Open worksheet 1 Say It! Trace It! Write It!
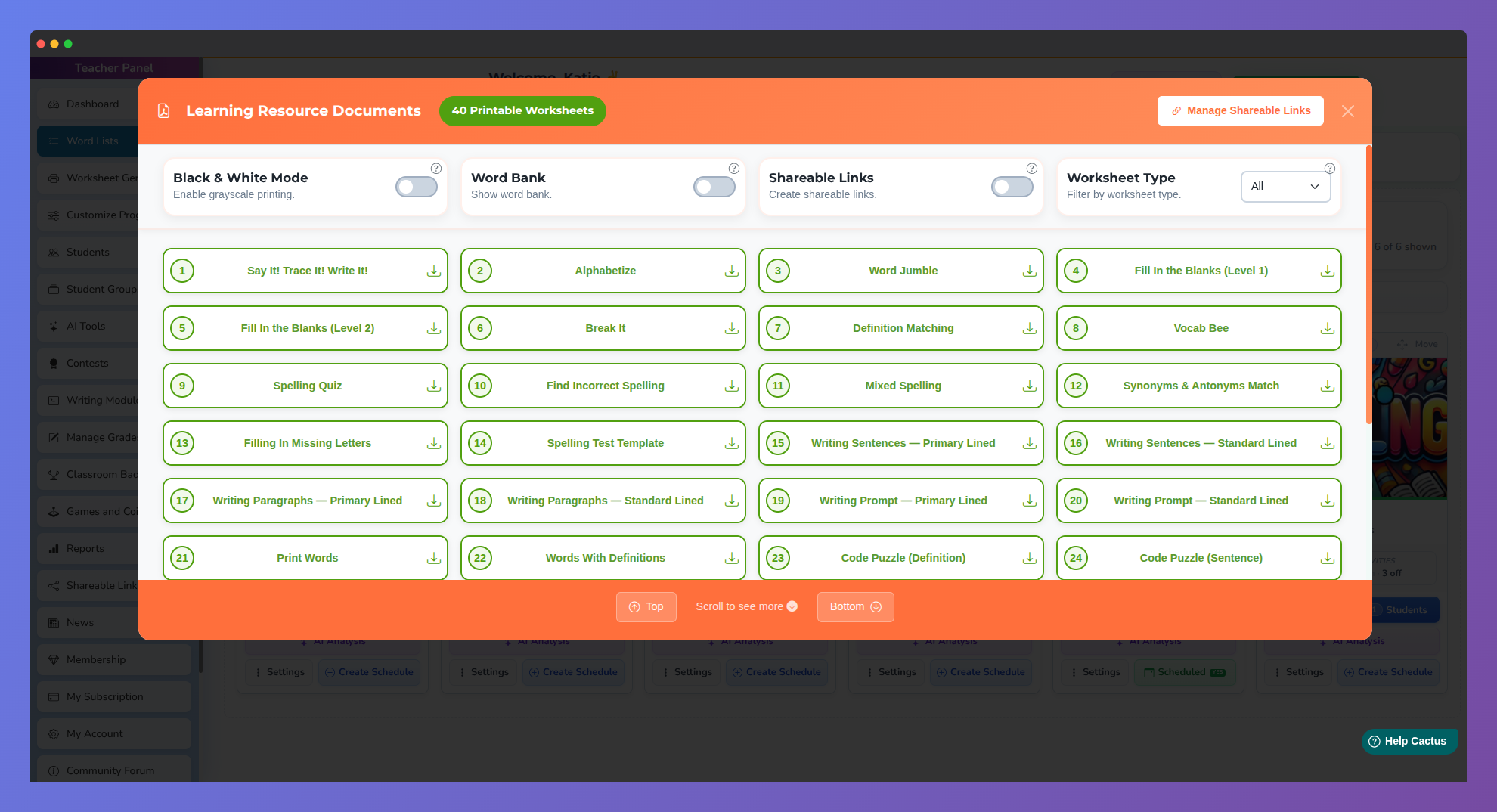Screen dimensions: 1497x812 point(307,271)
